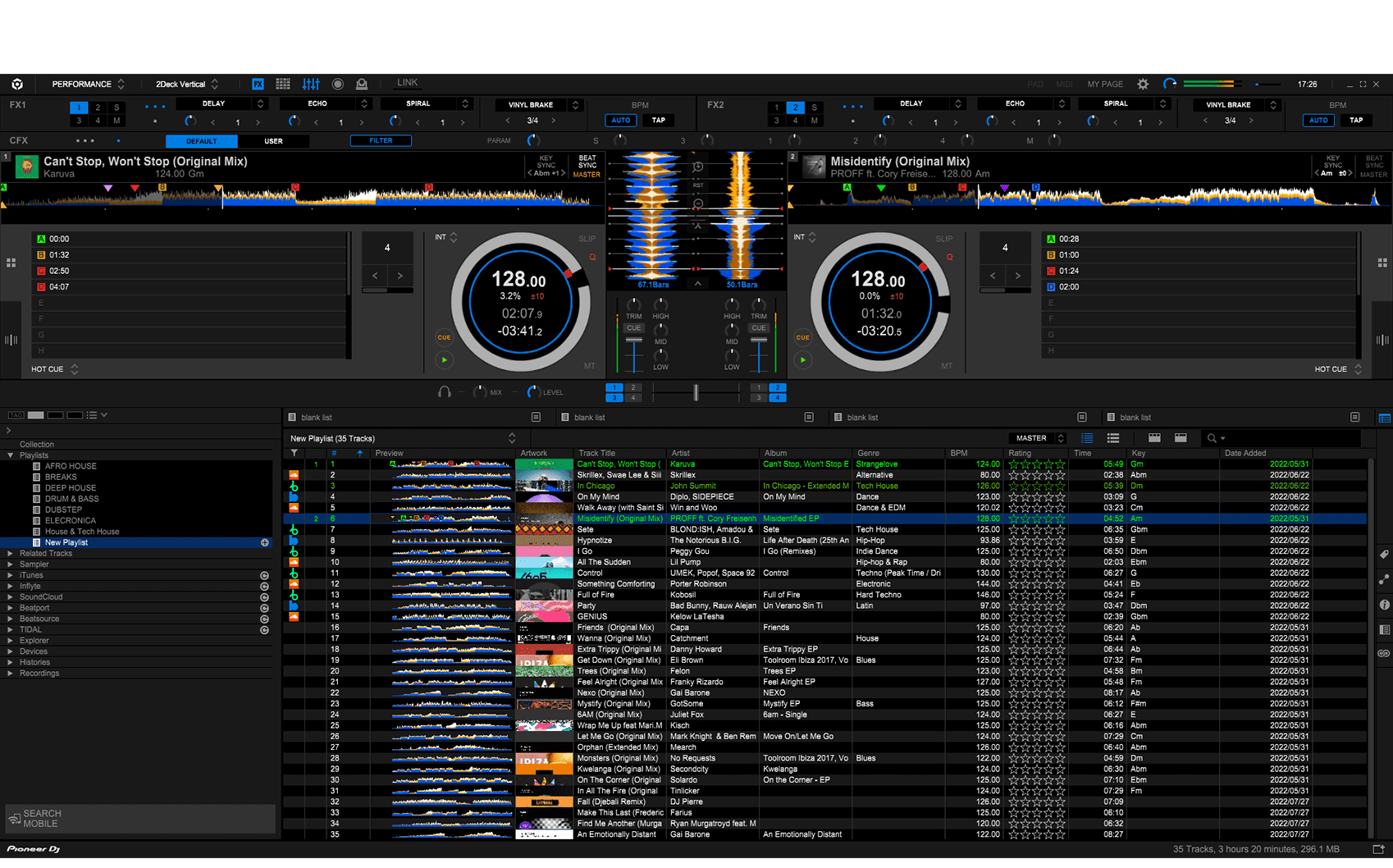Click the recording panel icon
Image resolution: width=1393 pixels, height=868 pixels.
click(x=337, y=84)
